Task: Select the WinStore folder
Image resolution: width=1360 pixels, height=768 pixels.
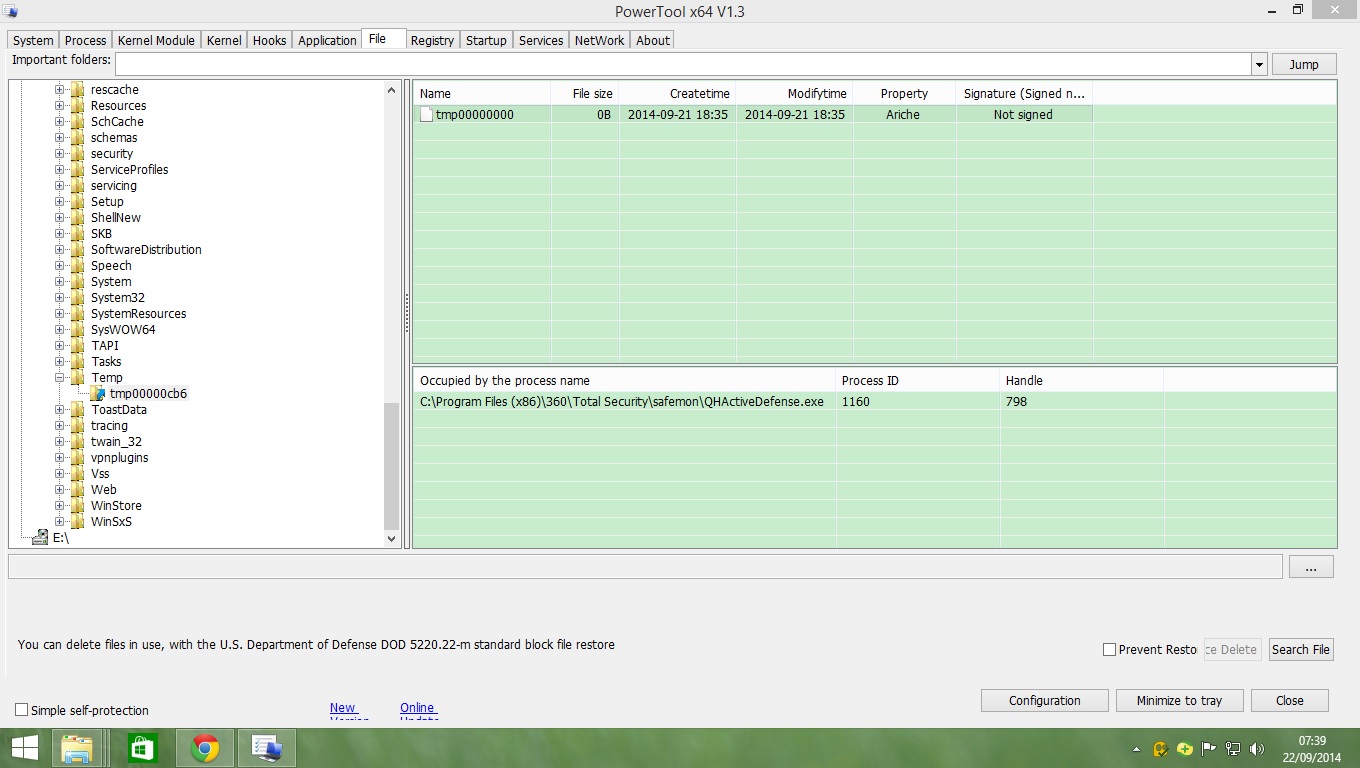Action: pos(116,506)
